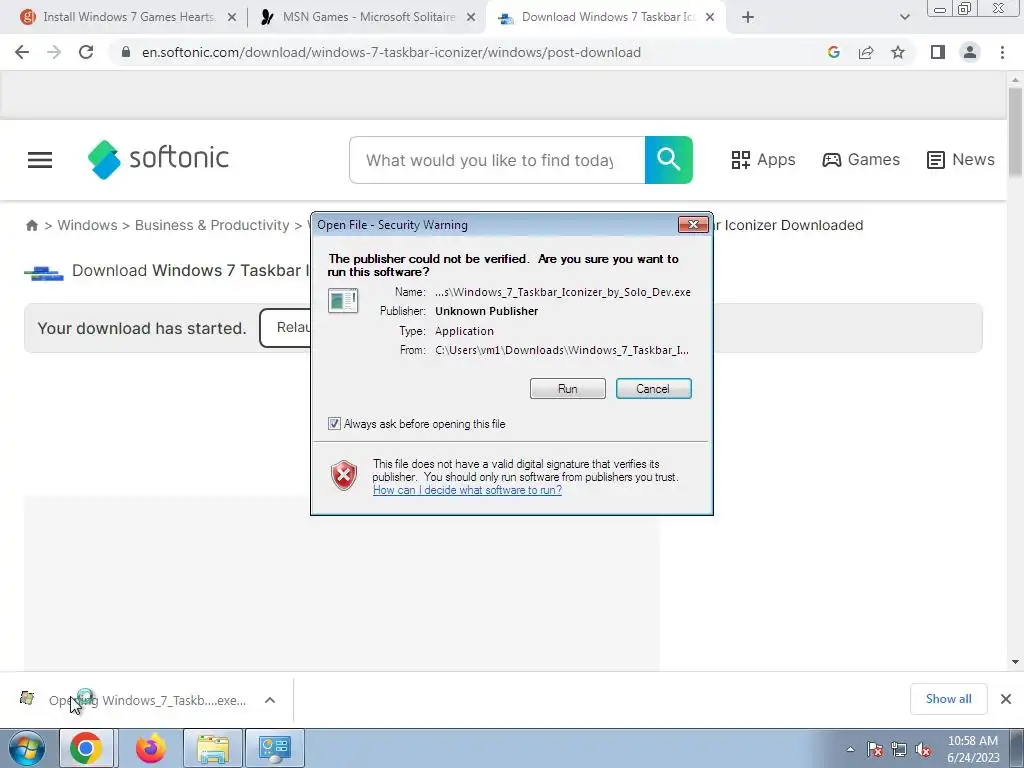Close the Open File Security Warning dialog
The image size is (1024, 768).
pyautogui.click(x=693, y=225)
